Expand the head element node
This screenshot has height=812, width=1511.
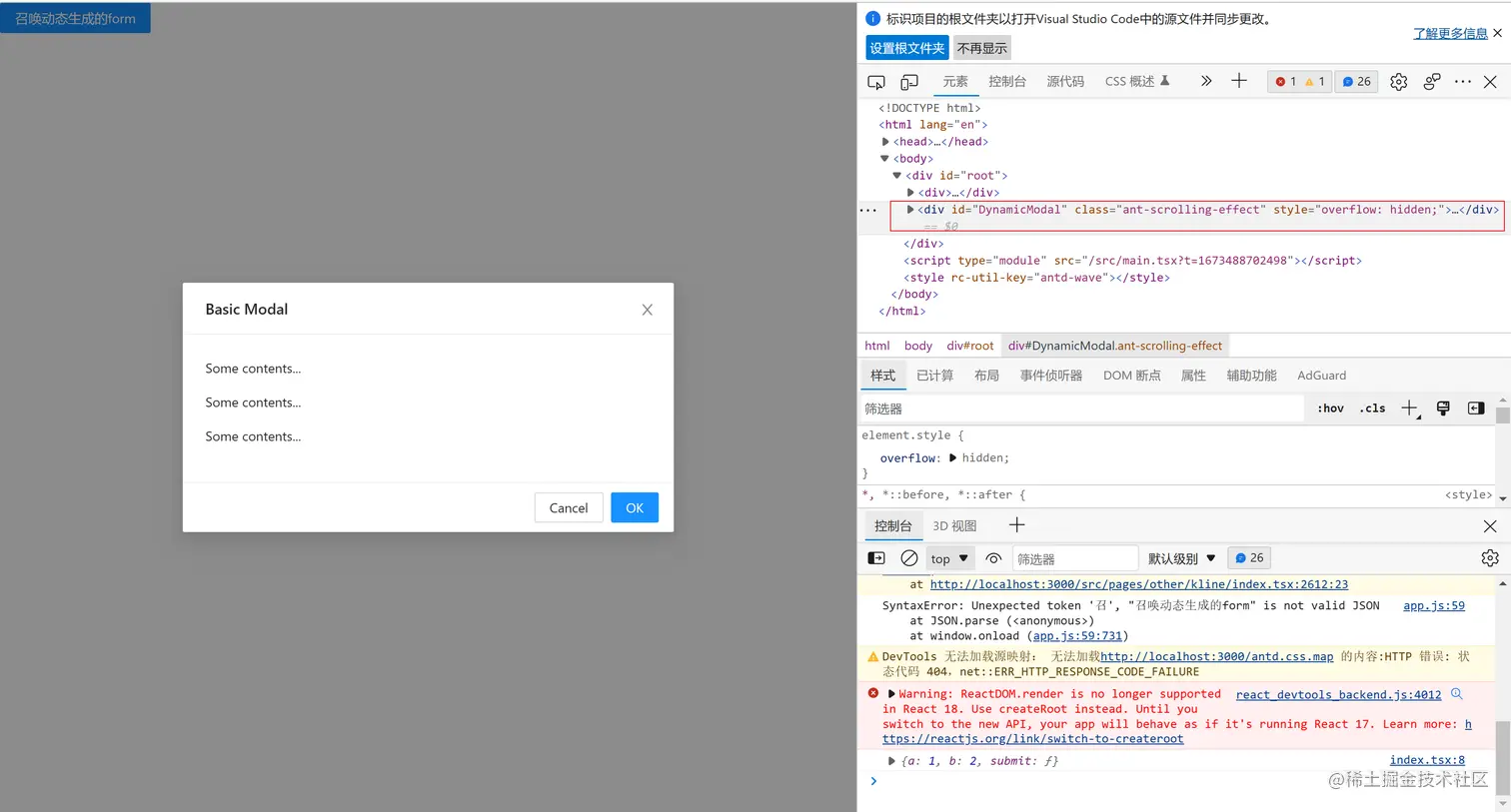click(885, 142)
